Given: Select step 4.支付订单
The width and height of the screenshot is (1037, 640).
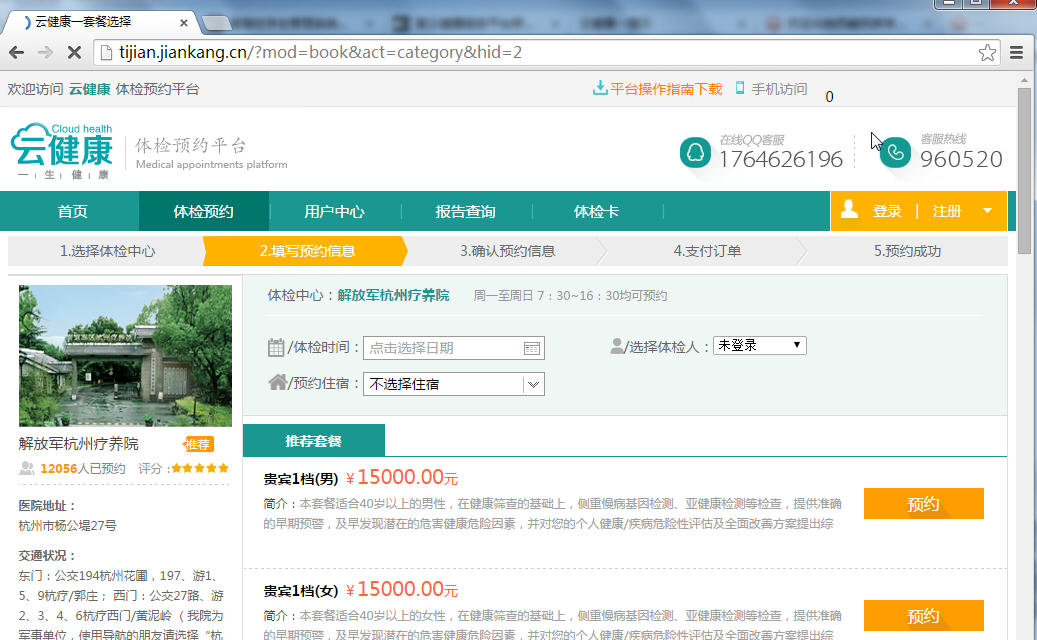Looking at the screenshot, I should [707, 251].
